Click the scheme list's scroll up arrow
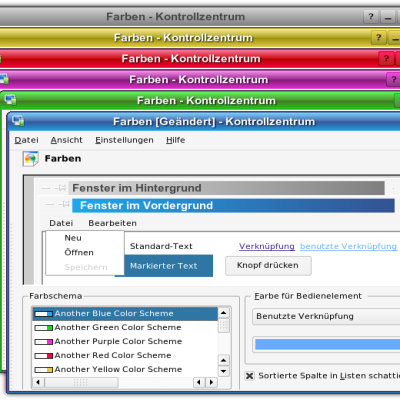The image size is (400, 400). 224,313
